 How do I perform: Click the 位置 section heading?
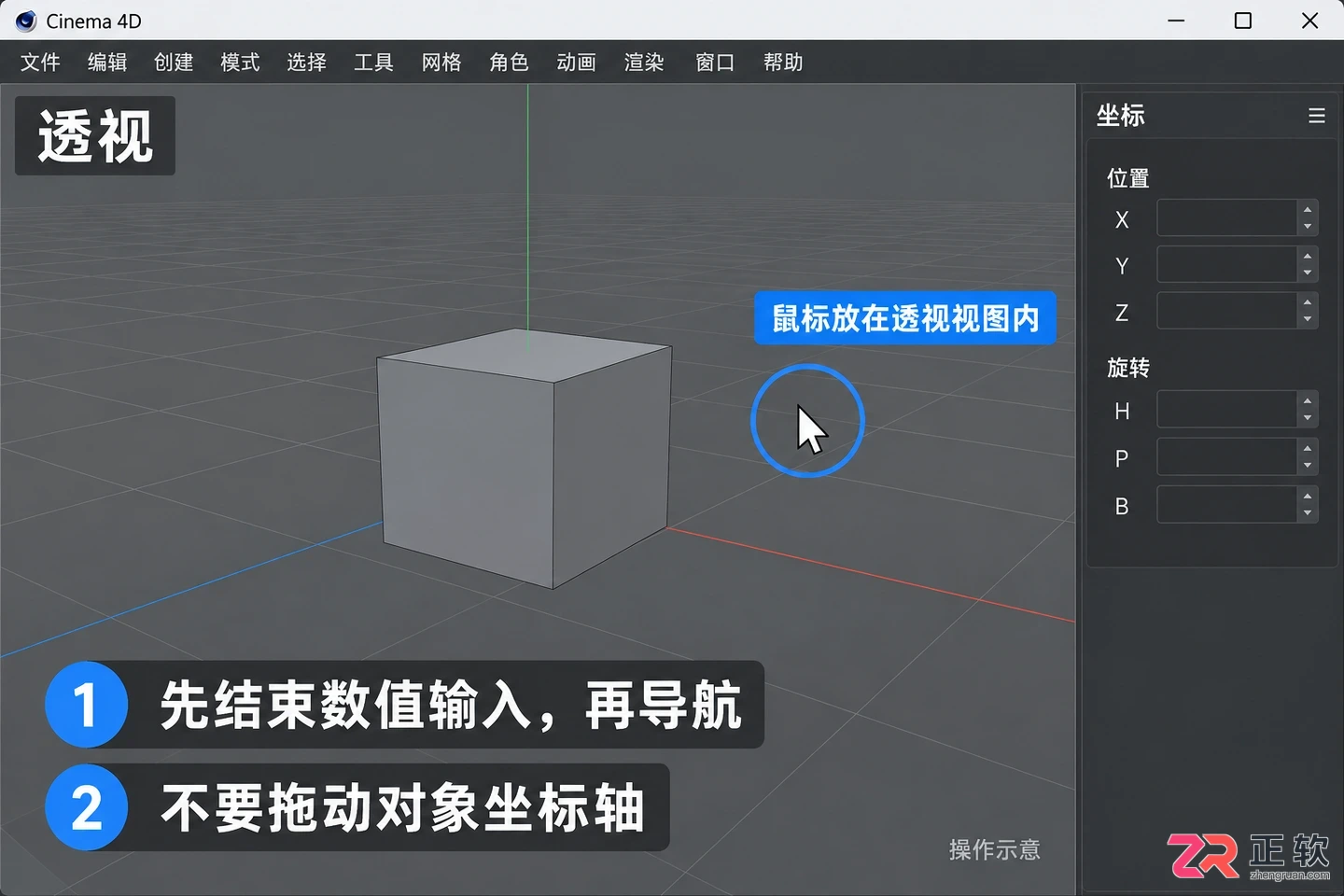coord(1127,178)
